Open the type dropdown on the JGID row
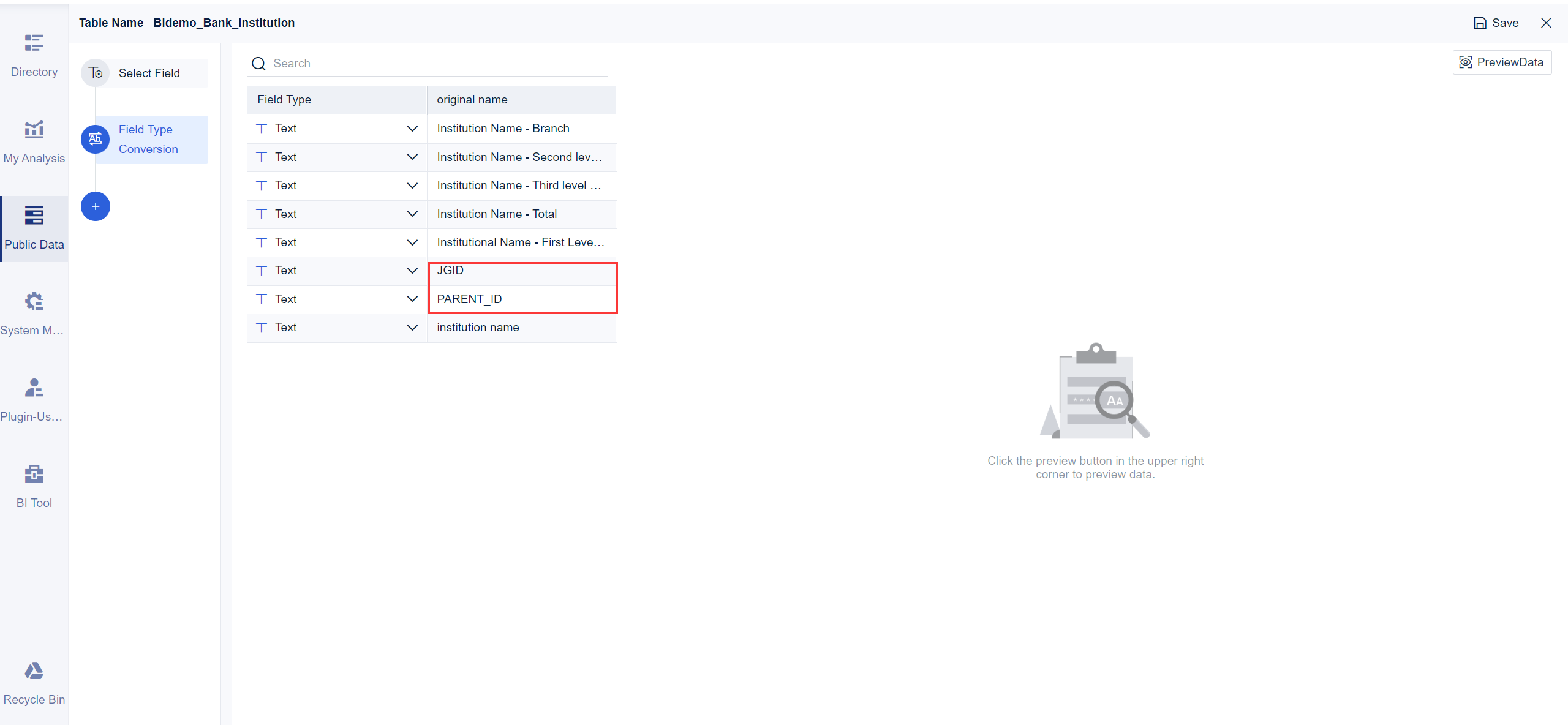Screen dimensions: 1568x725 pos(412,270)
